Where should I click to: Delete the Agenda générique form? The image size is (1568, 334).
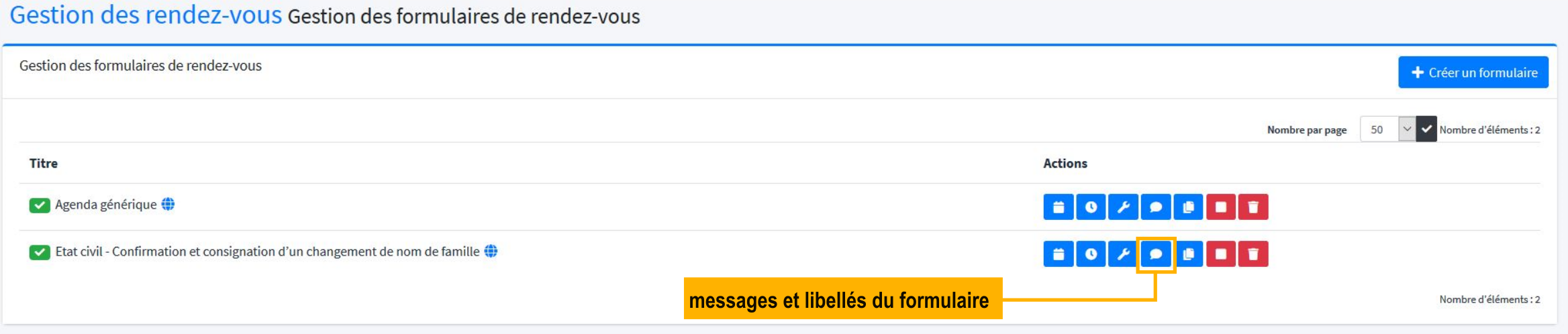pos(1253,207)
